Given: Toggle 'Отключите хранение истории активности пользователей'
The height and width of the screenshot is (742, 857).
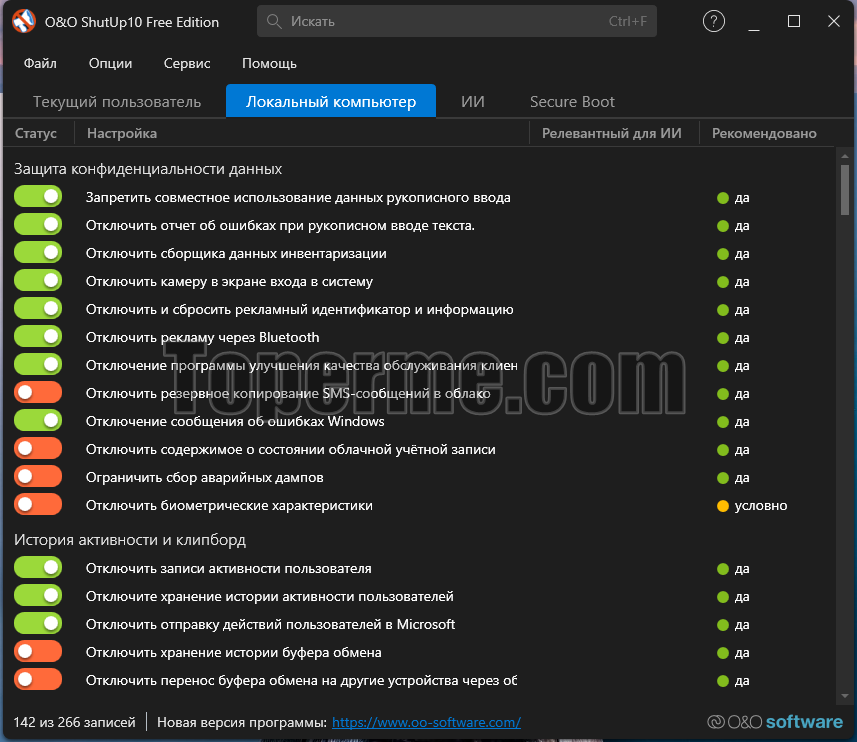Looking at the screenshot, I should pyautogui.click(x=38, y=595).
